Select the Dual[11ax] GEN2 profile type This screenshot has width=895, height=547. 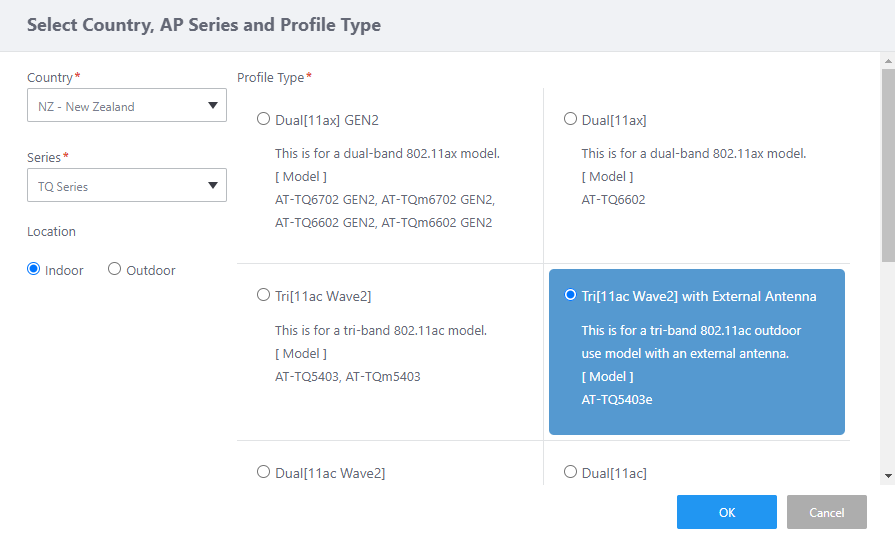(x=264, y=119)
